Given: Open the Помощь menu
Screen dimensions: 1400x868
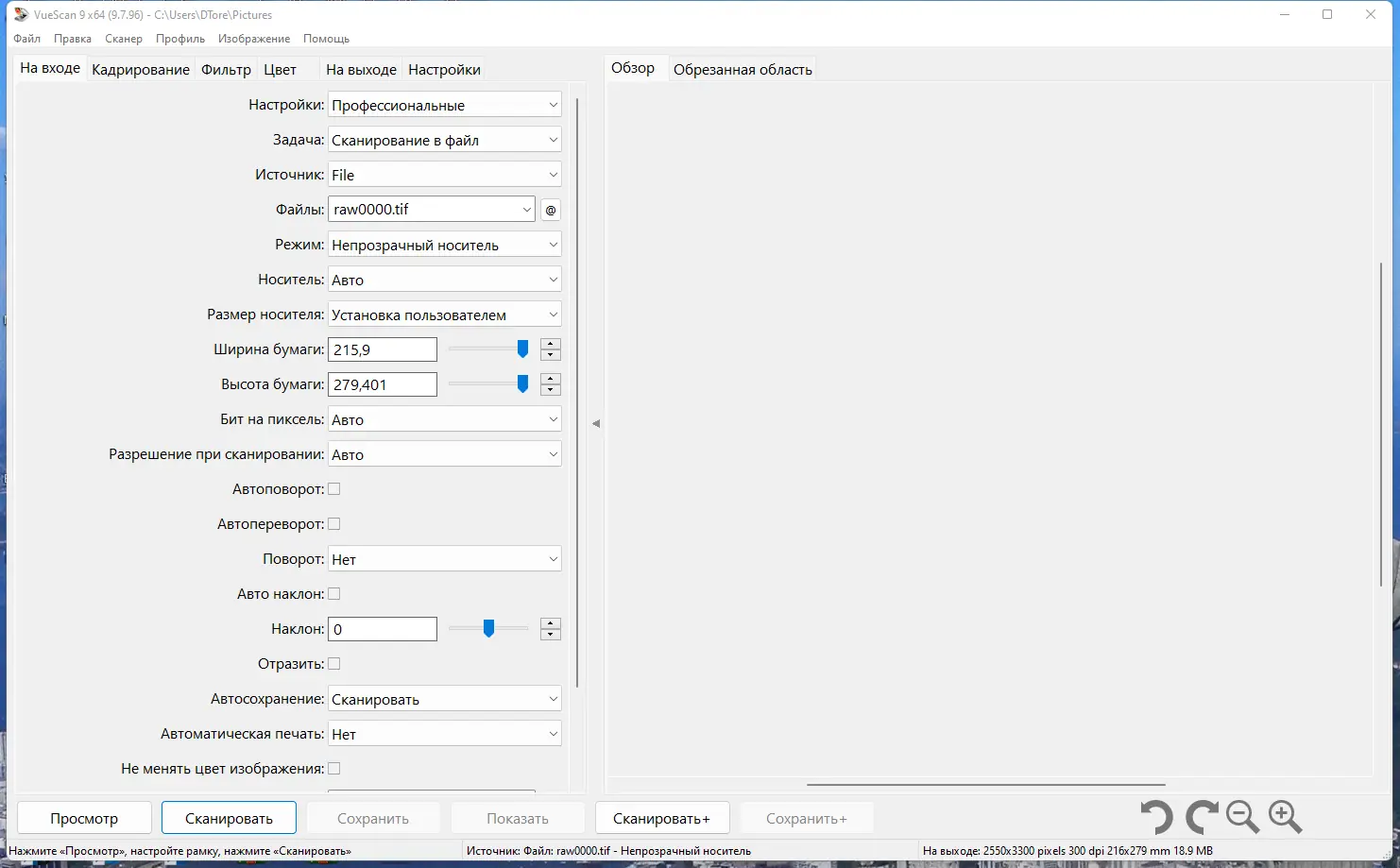Looking at the screenshot, I should (x=326, y=39).
